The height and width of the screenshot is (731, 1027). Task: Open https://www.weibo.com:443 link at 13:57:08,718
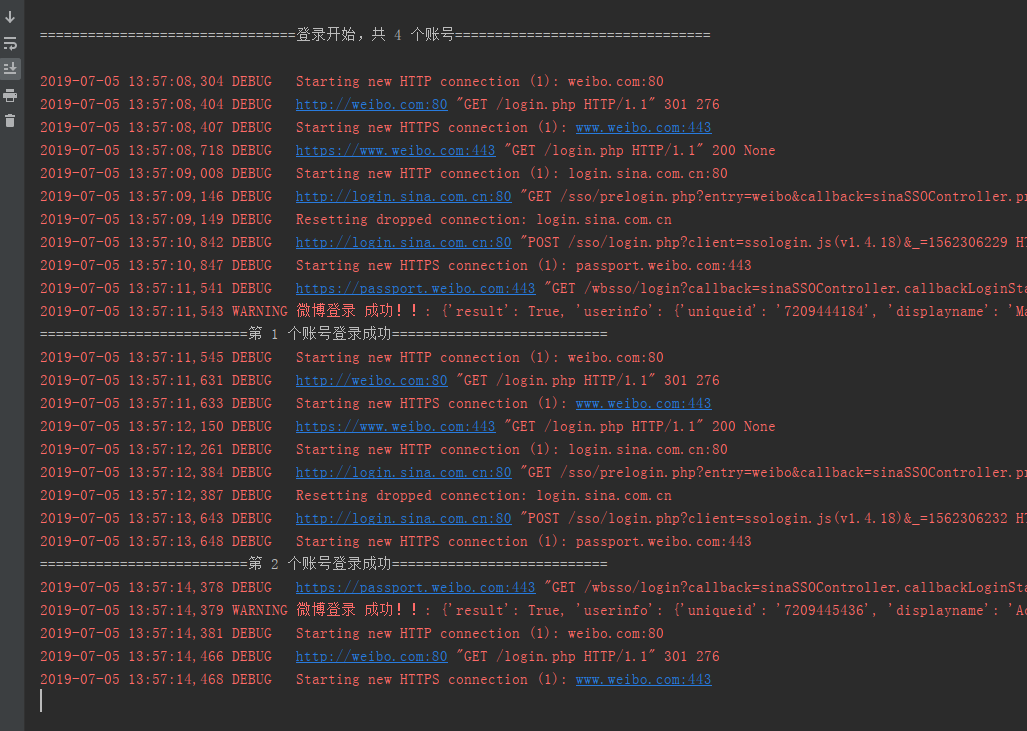coord(396,150)
